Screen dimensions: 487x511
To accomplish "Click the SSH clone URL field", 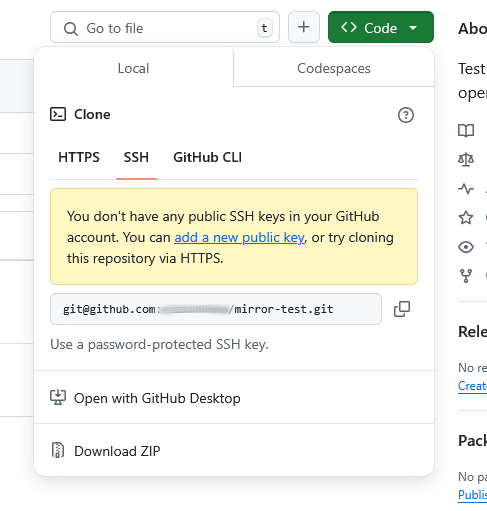I will pos(216,309).
